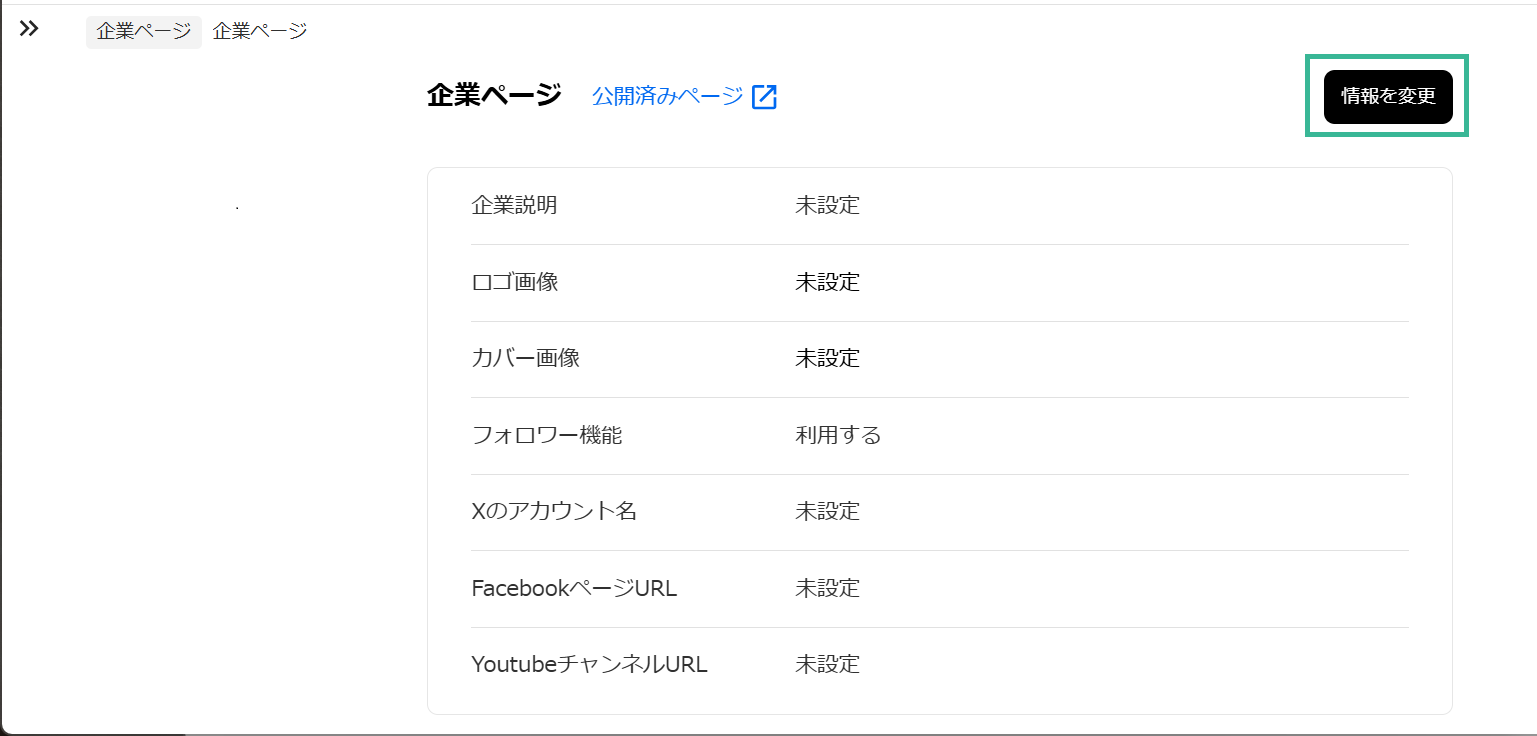Select the 企業説明 row label
The image size is (1537, 736).
pos(514,205)
